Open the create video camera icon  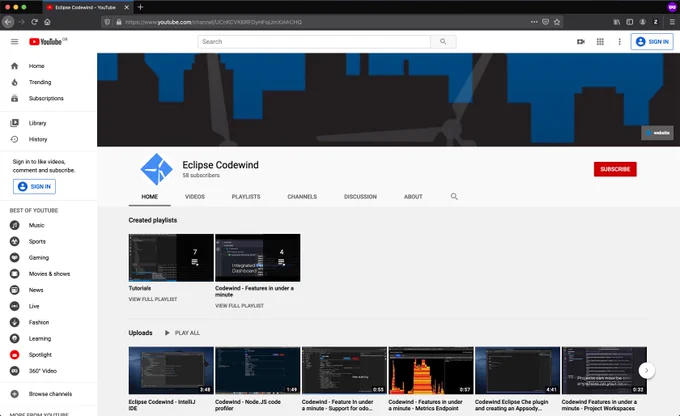pyautogui.click(x=581, y=42)
